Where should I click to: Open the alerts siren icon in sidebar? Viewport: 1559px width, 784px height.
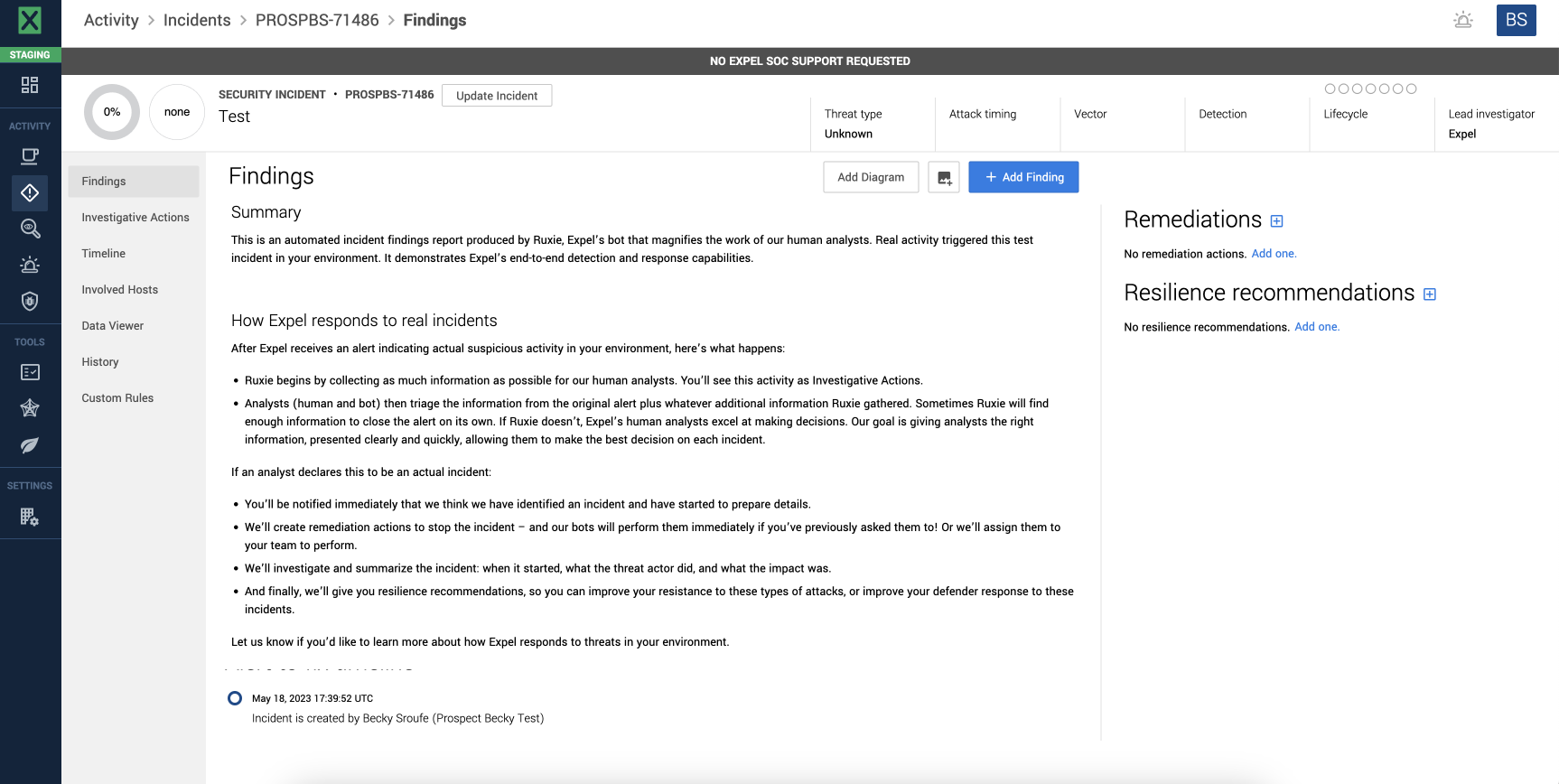30,265
